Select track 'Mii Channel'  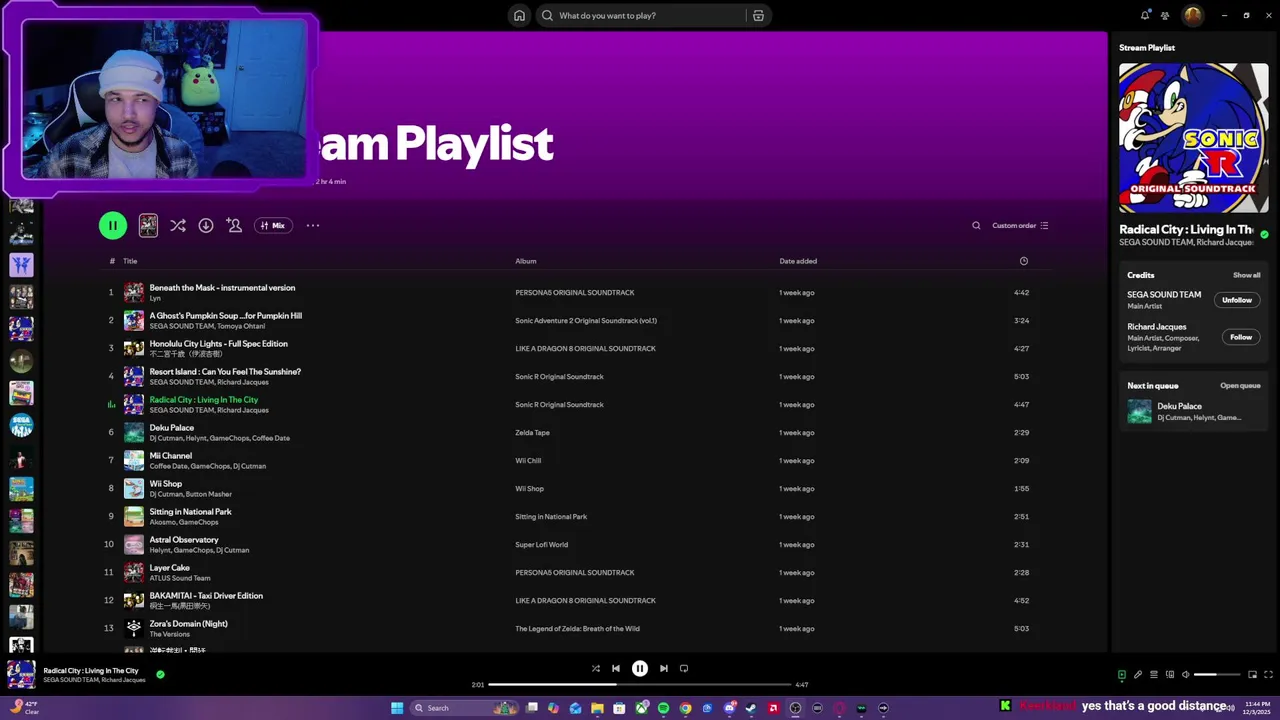click(171, 456)
